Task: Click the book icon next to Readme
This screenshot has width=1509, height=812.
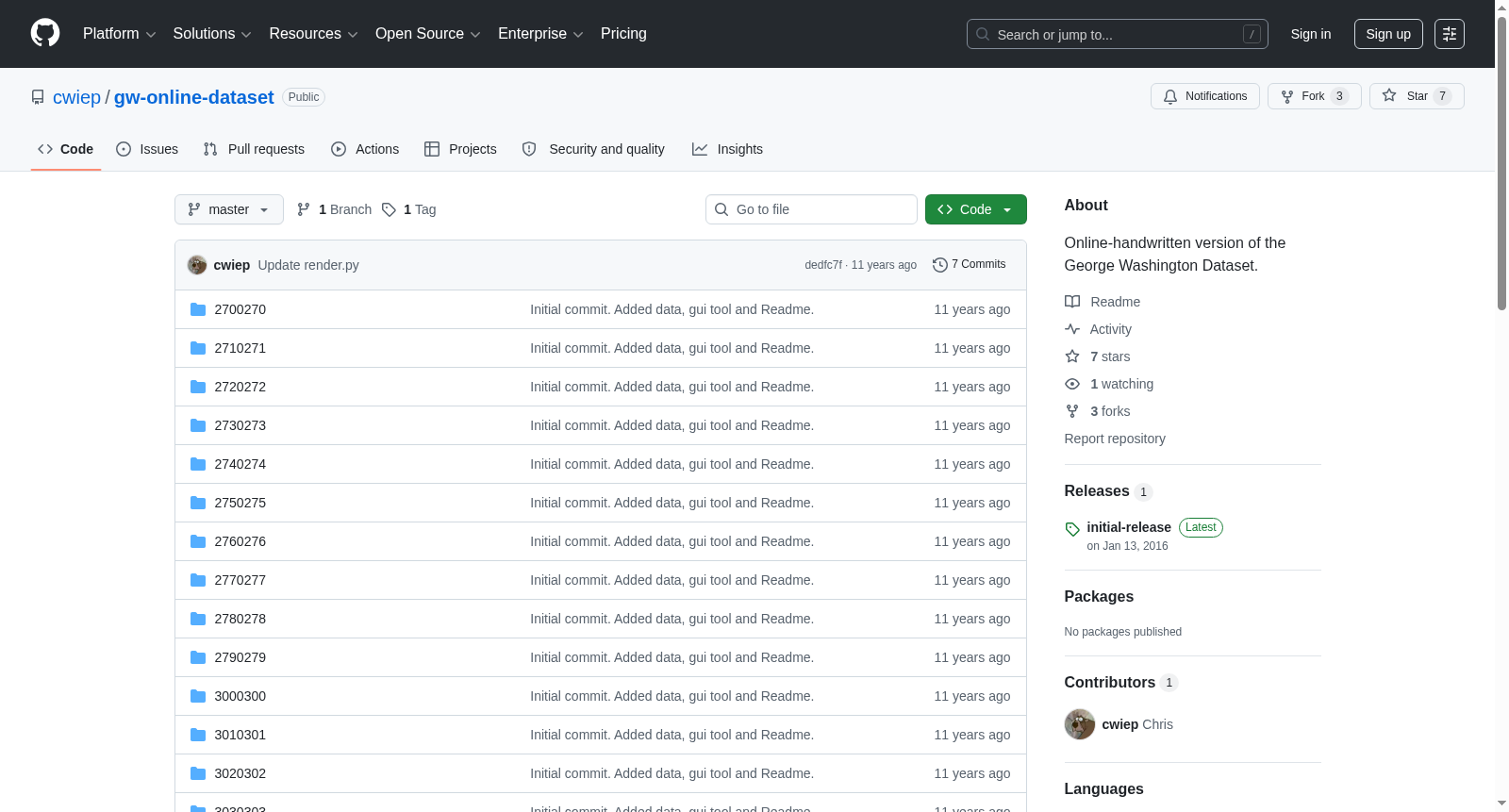Action: tap(1072, 302)
